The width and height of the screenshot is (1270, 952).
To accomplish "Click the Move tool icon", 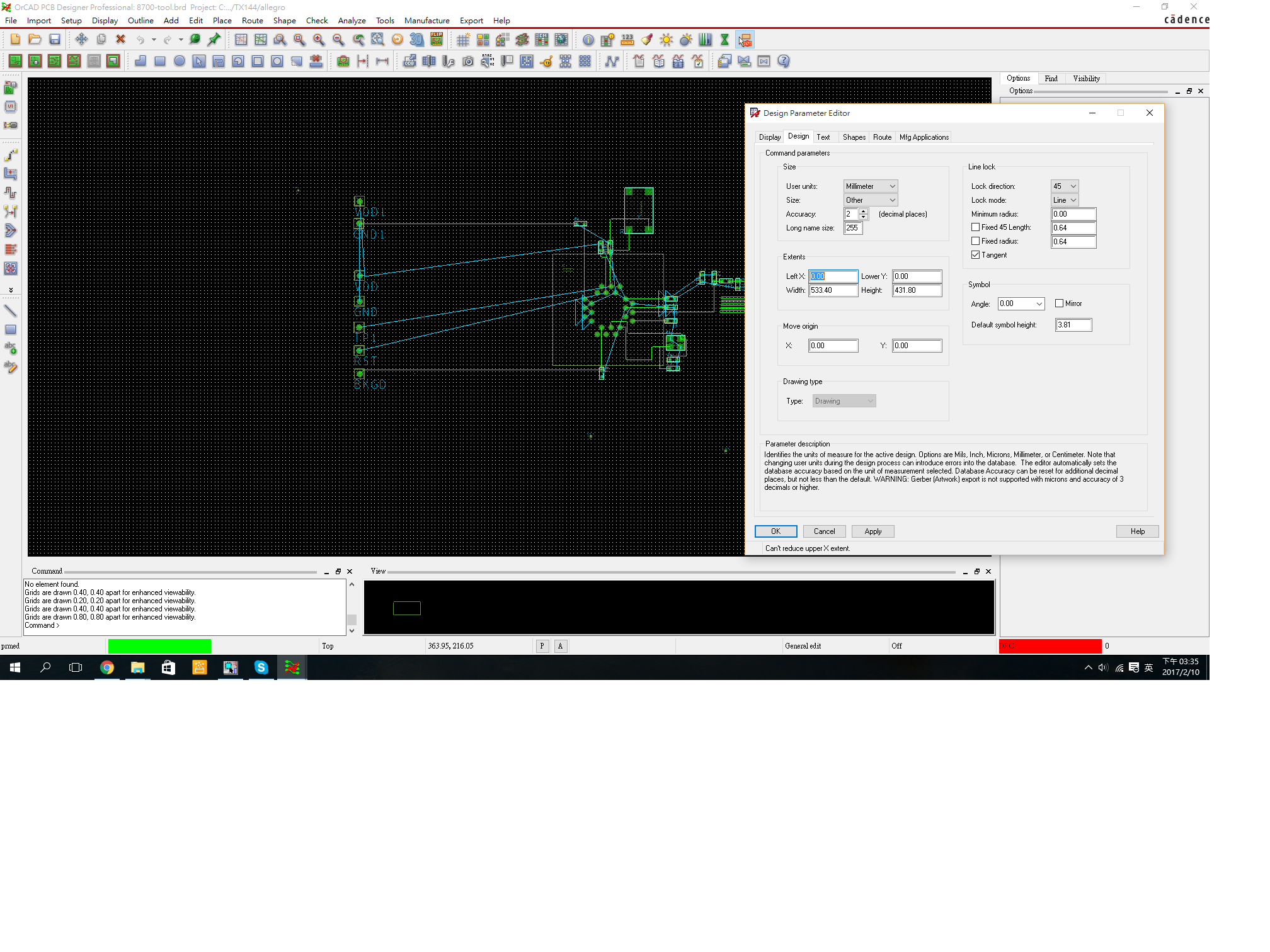I will click(81, 40).
